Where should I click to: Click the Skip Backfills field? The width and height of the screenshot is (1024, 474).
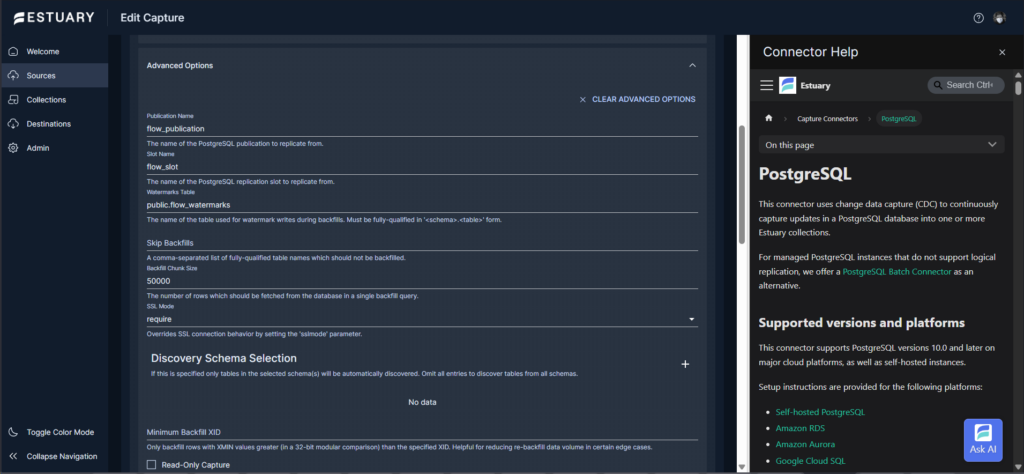pyautogui.click(x=422, y=243)
